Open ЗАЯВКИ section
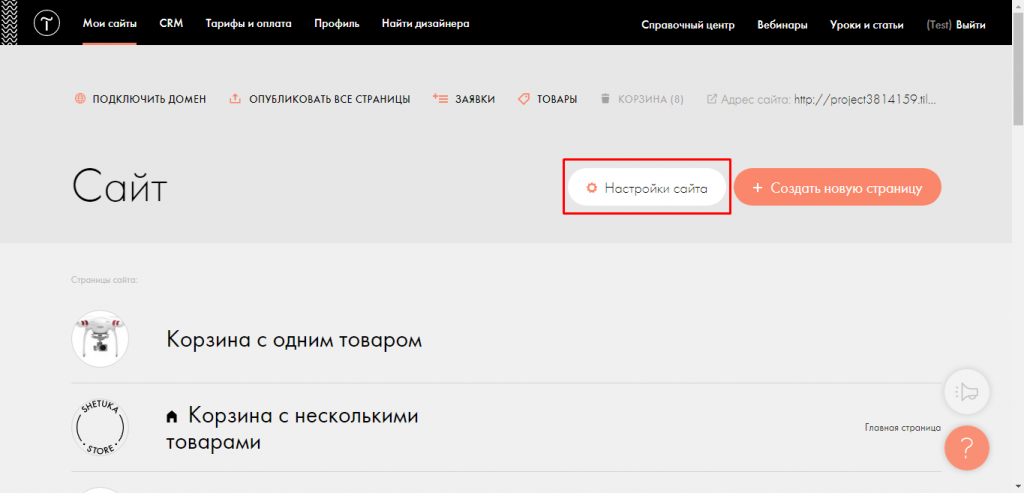Image resolution: width=1024 pixels, height=493 pixels. tap(475, 99)
